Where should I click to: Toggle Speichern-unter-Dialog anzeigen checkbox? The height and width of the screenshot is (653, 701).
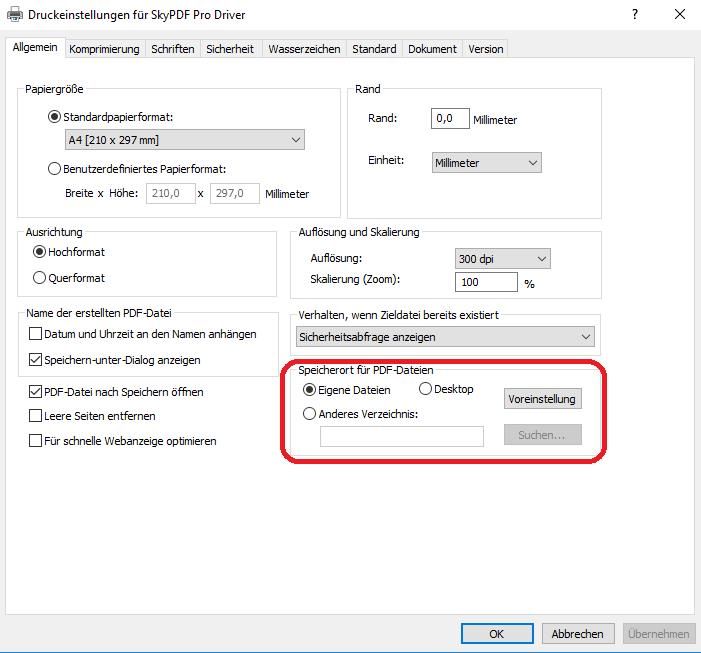[35, 360]
